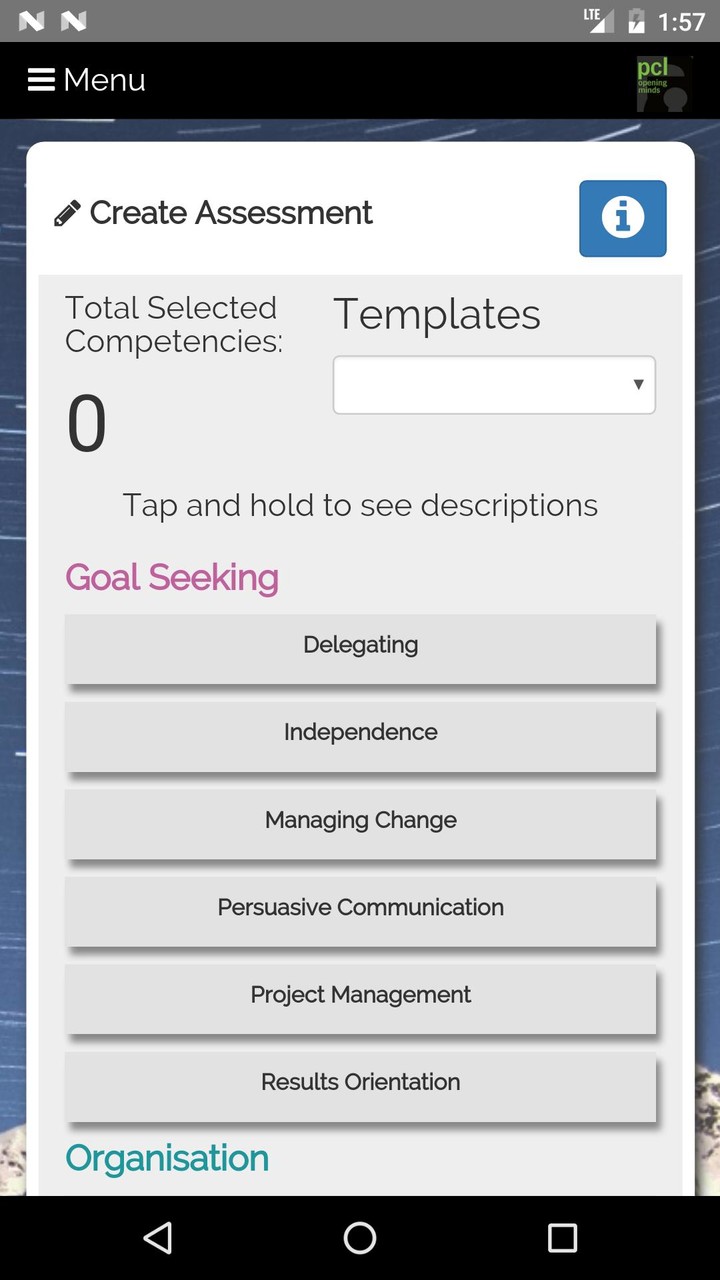Click the pencil icon next to Create Assessment
The height and width of the screenshot is (1280, 720).
click(x=66, y=212)
